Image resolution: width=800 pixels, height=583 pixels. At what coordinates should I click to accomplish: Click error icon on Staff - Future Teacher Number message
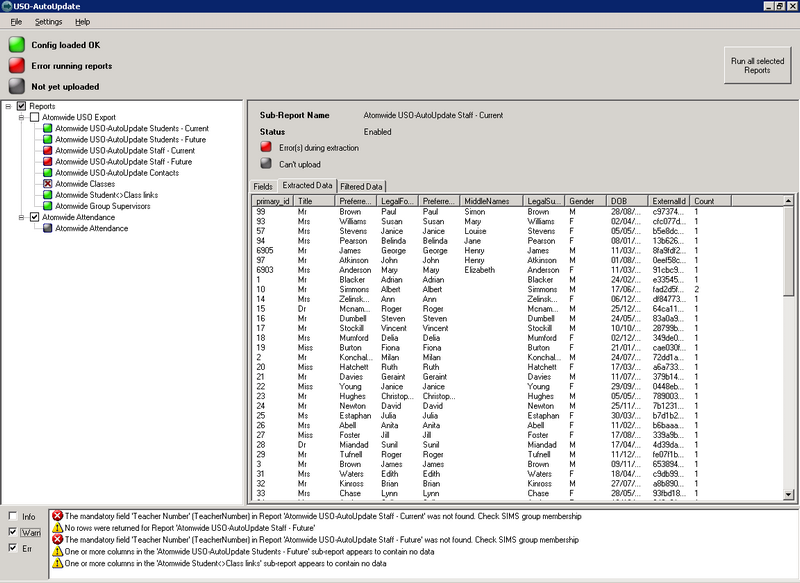[x=58, y=539]
